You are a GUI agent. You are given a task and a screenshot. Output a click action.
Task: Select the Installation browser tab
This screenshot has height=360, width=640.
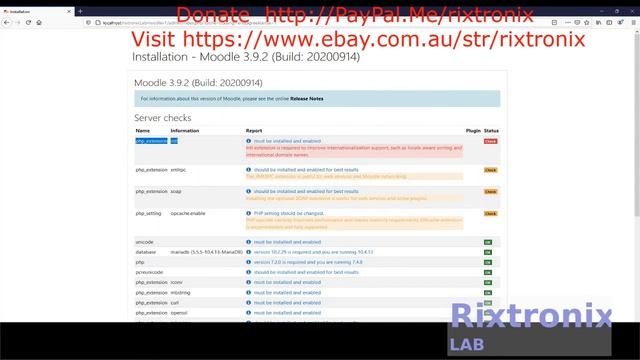pos(37,11)
